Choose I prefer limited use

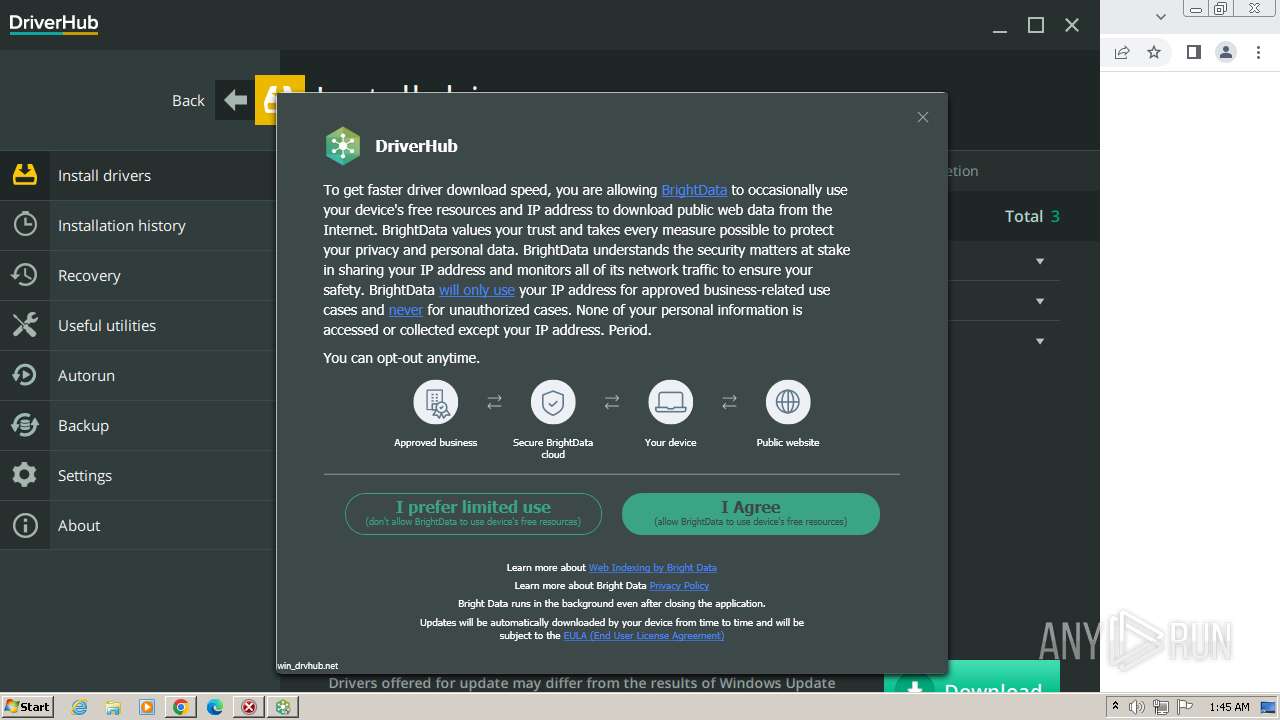click(473, 513)
